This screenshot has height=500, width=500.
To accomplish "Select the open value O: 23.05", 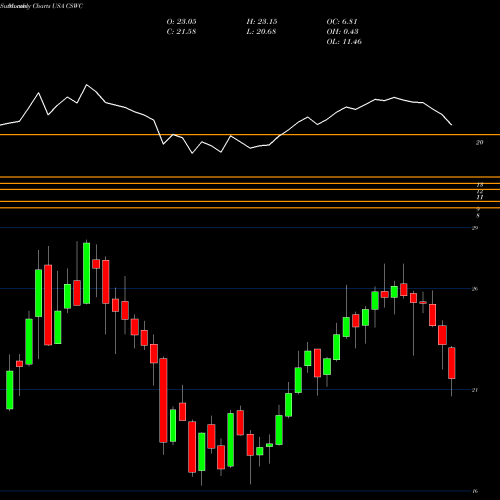I will pos(181,22).
